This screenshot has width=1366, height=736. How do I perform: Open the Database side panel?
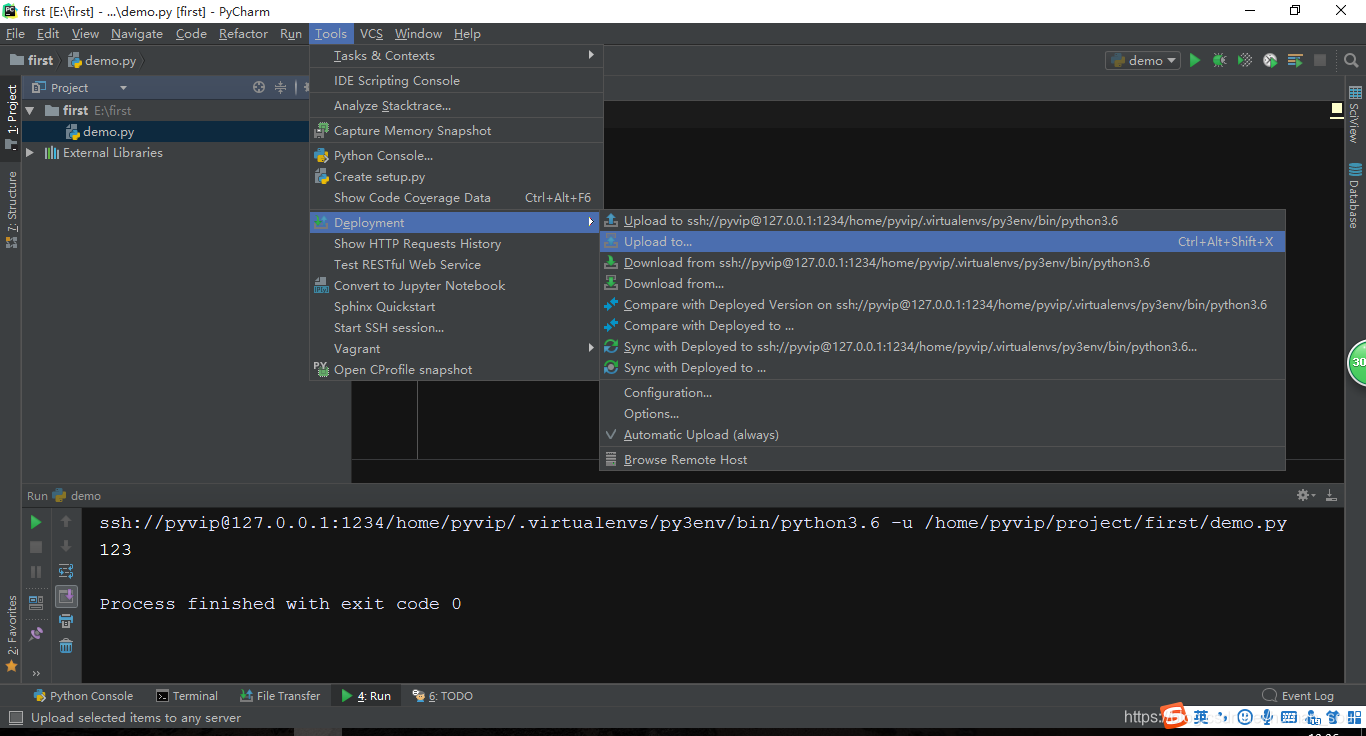[1355, 195]
